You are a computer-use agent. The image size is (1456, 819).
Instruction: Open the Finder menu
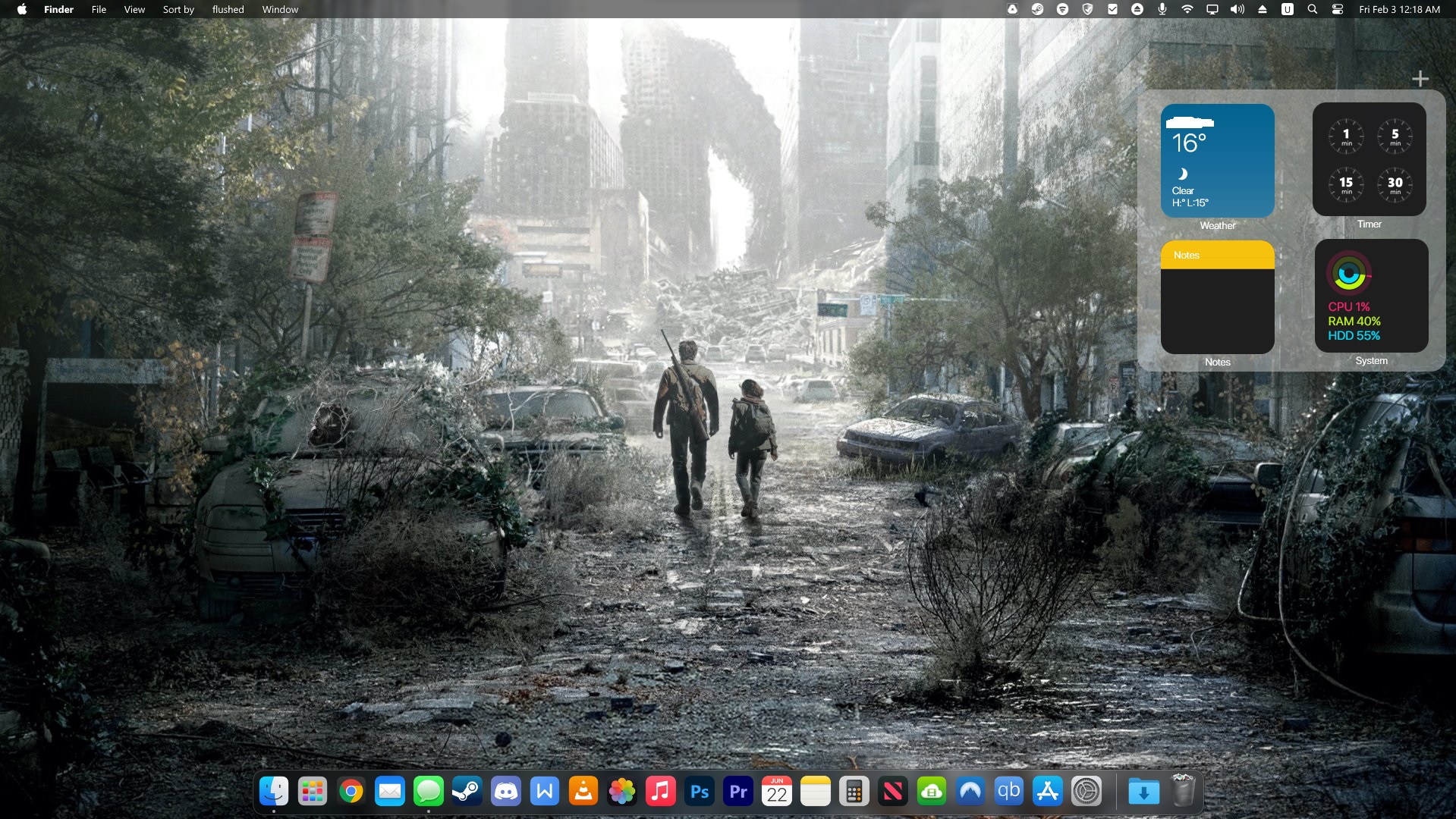tap(58, 9)
